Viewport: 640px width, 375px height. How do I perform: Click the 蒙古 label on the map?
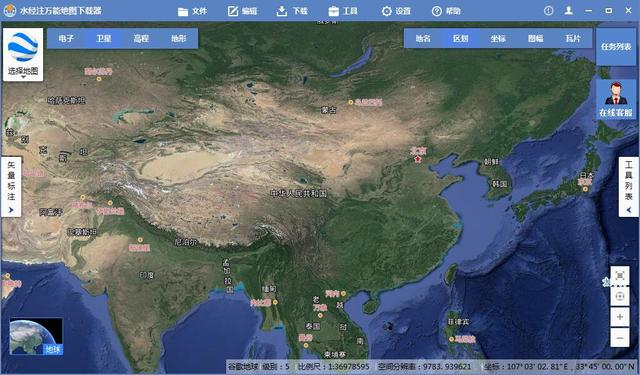pos(329,110)
